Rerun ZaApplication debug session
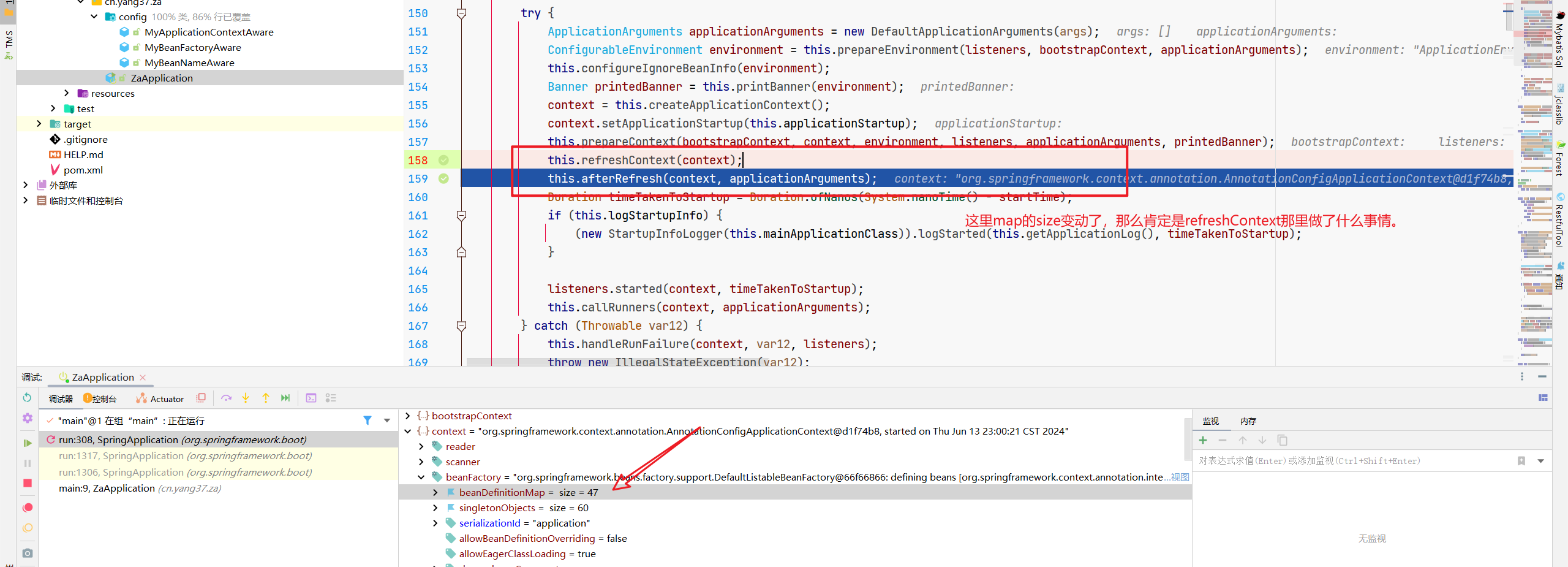Viewport: 1568px width, 567px height. pos(27,398)
